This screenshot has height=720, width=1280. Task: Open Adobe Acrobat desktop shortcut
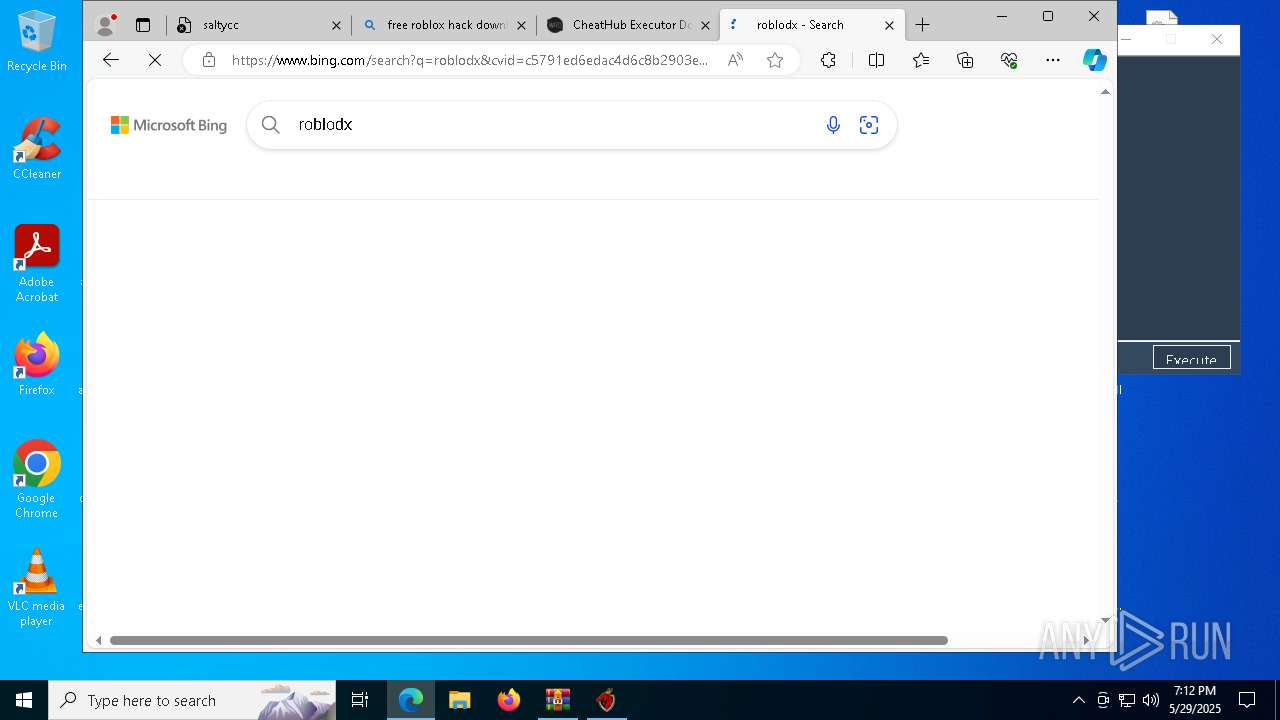37,263
